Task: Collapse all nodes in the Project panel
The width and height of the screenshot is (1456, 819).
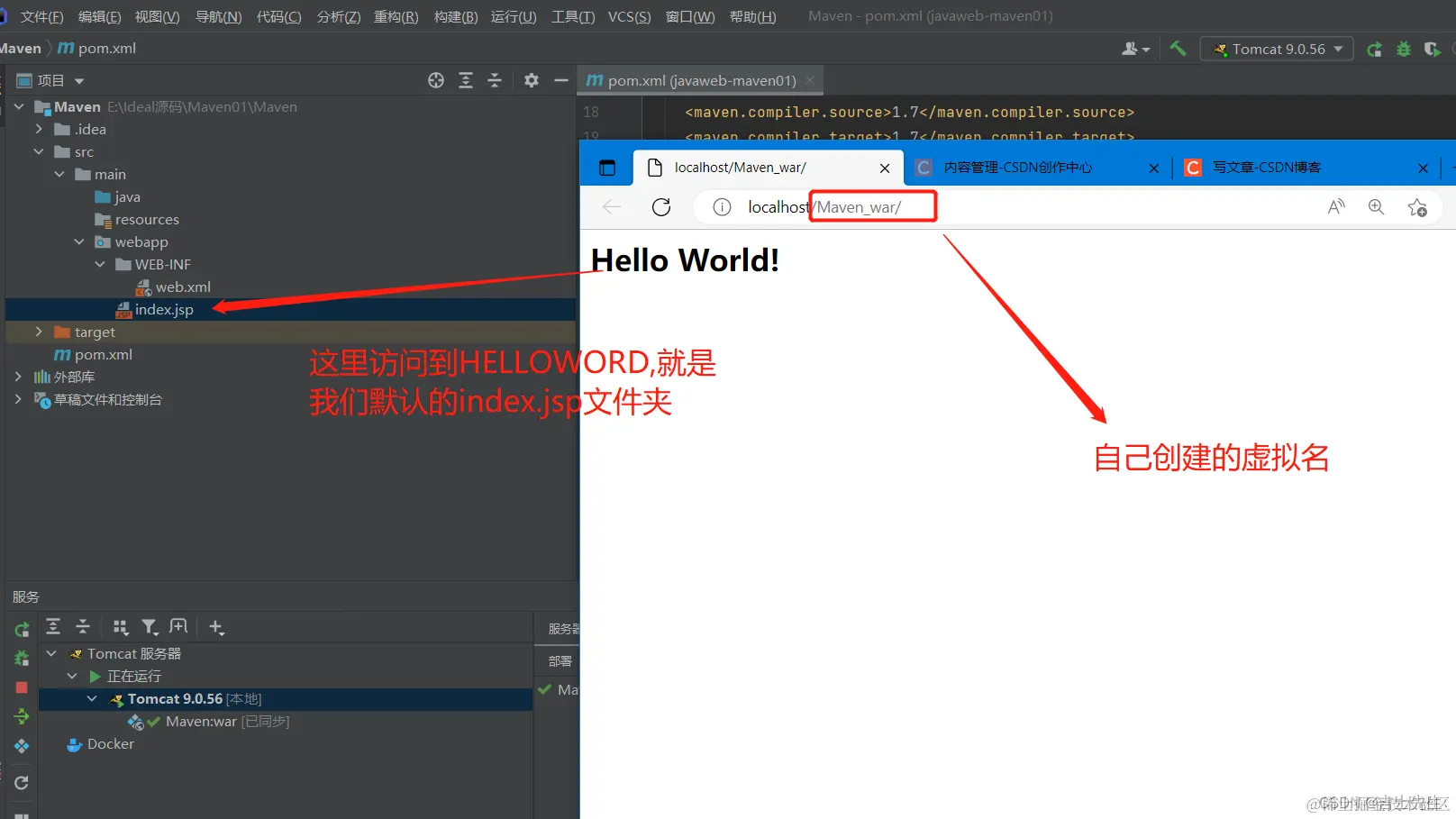Action: coord(495,80)
